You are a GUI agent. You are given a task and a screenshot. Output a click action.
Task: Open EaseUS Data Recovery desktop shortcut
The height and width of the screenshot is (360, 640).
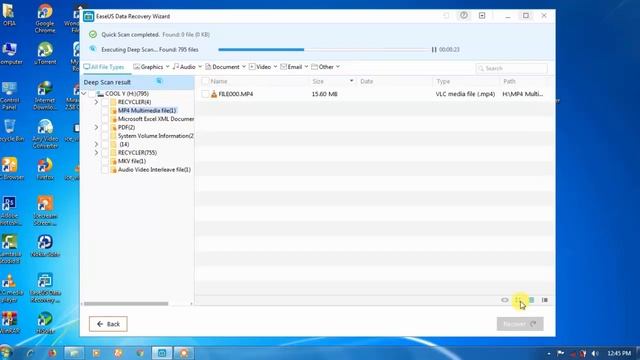(x=45, y=288)
